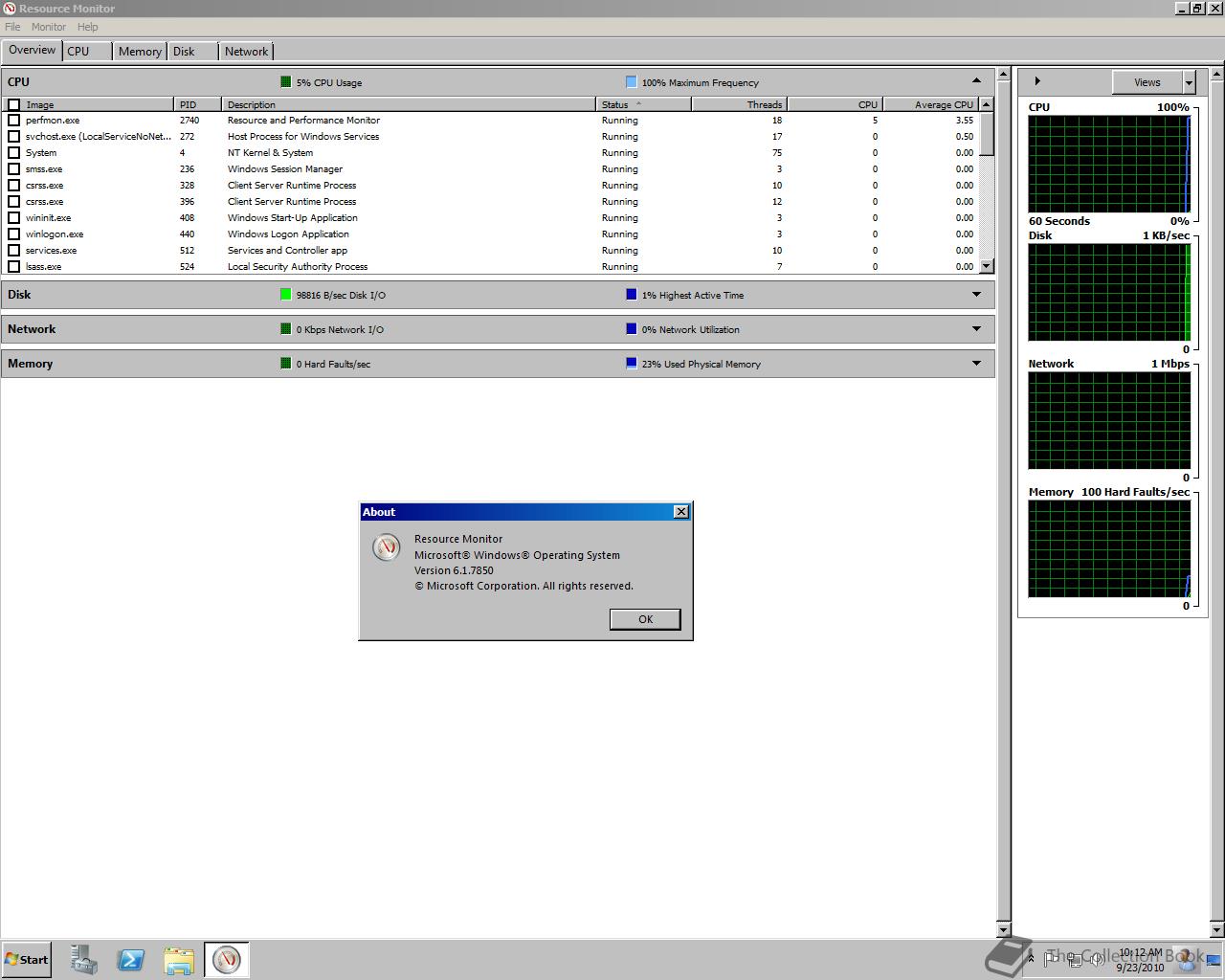Click the green CPU Usage indicator square

pos(285,82)
